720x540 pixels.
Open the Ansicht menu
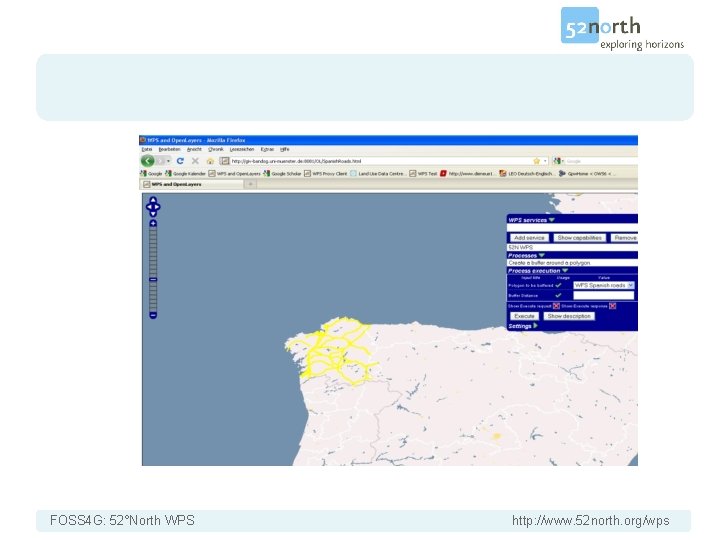[x=194, y=149]
